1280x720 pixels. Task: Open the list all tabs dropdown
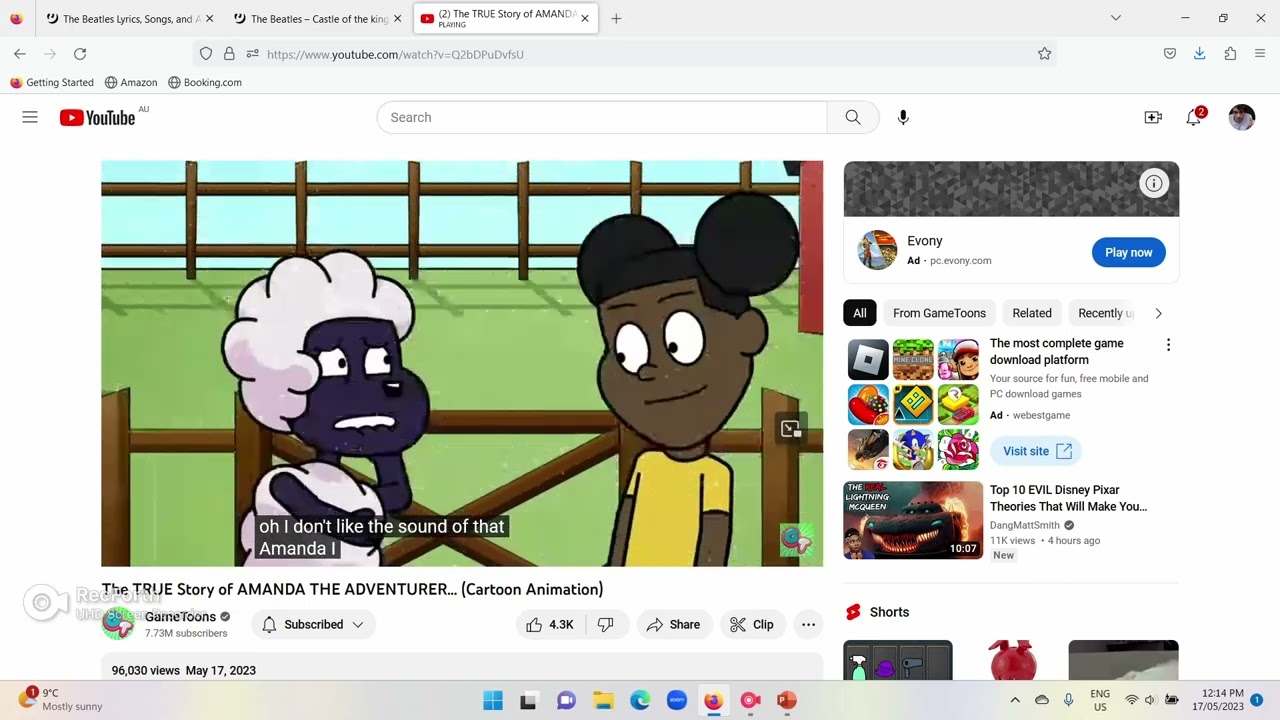(1116, 18)
